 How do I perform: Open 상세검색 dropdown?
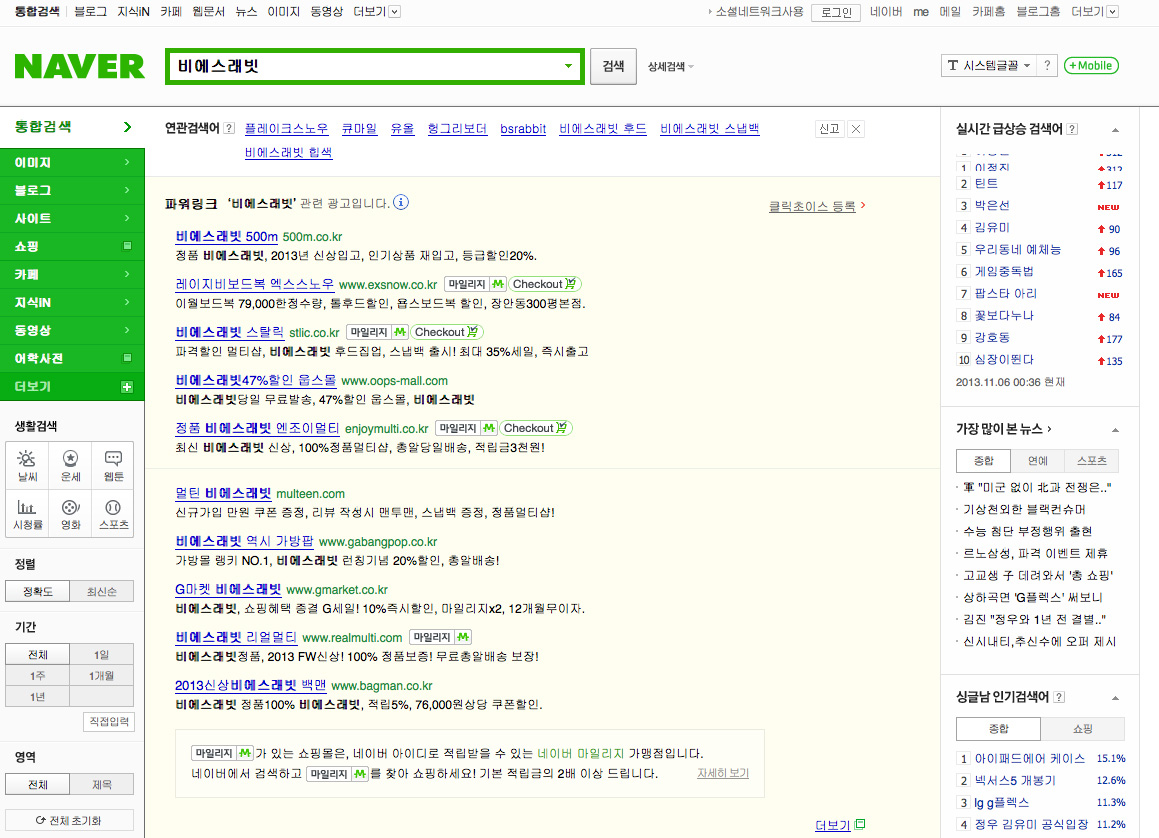pyautogui.click(x=670, y=67)
